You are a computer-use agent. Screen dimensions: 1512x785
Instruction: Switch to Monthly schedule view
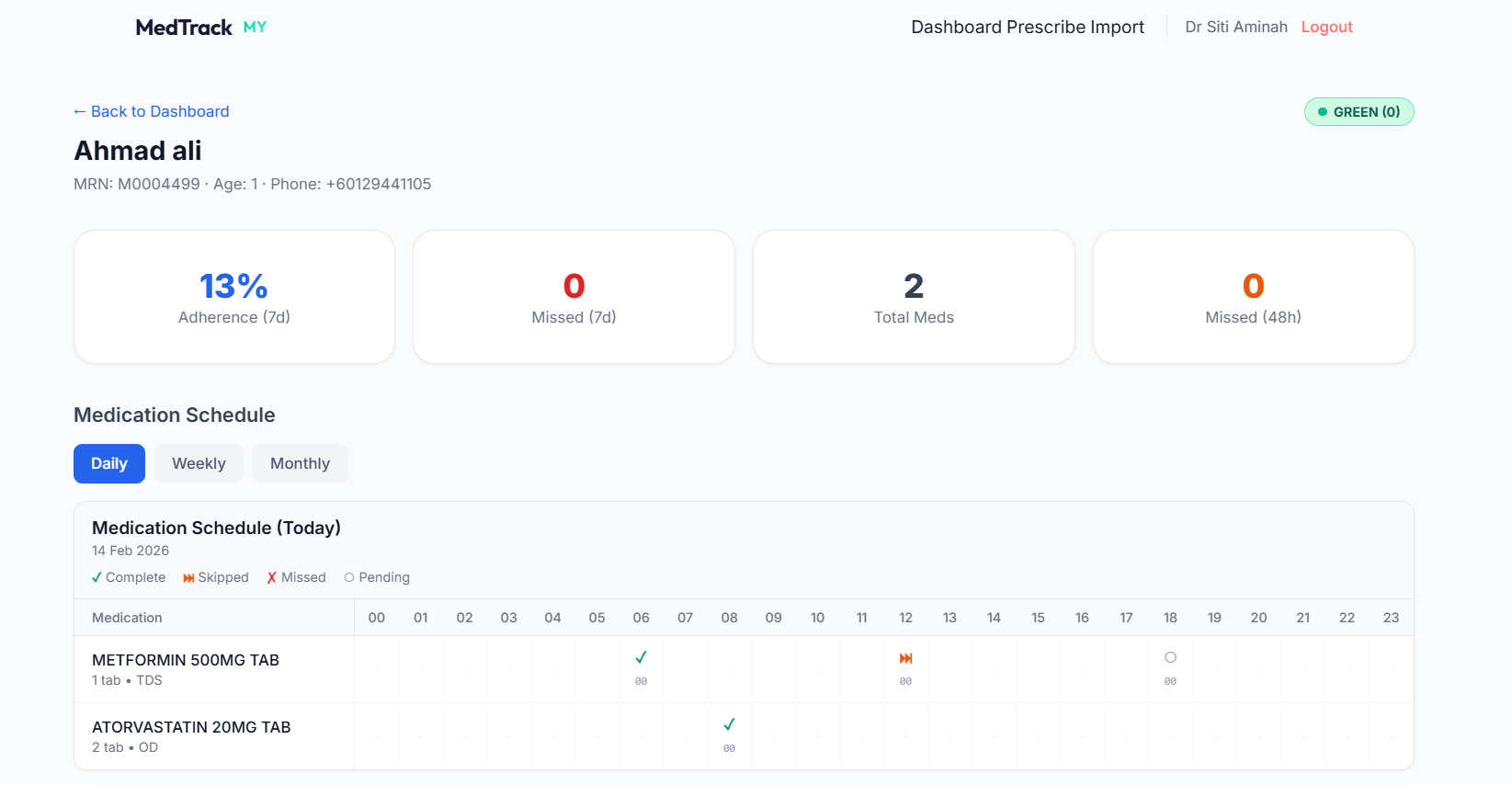(300, 464)
